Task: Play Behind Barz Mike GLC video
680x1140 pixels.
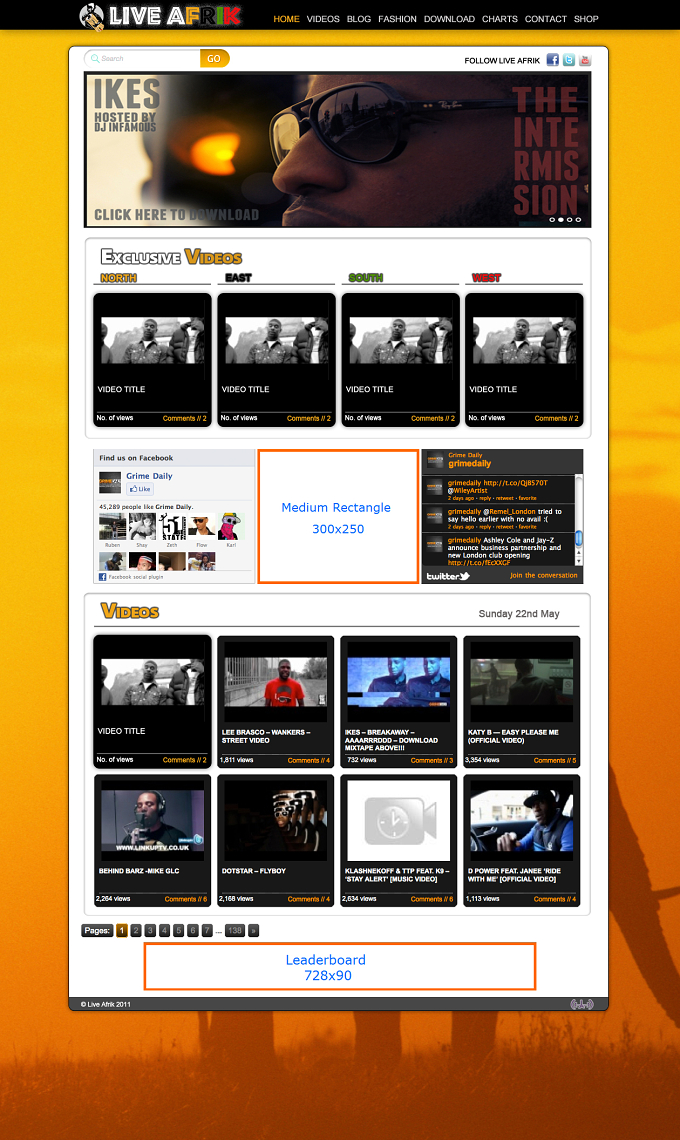Action: 153,821
